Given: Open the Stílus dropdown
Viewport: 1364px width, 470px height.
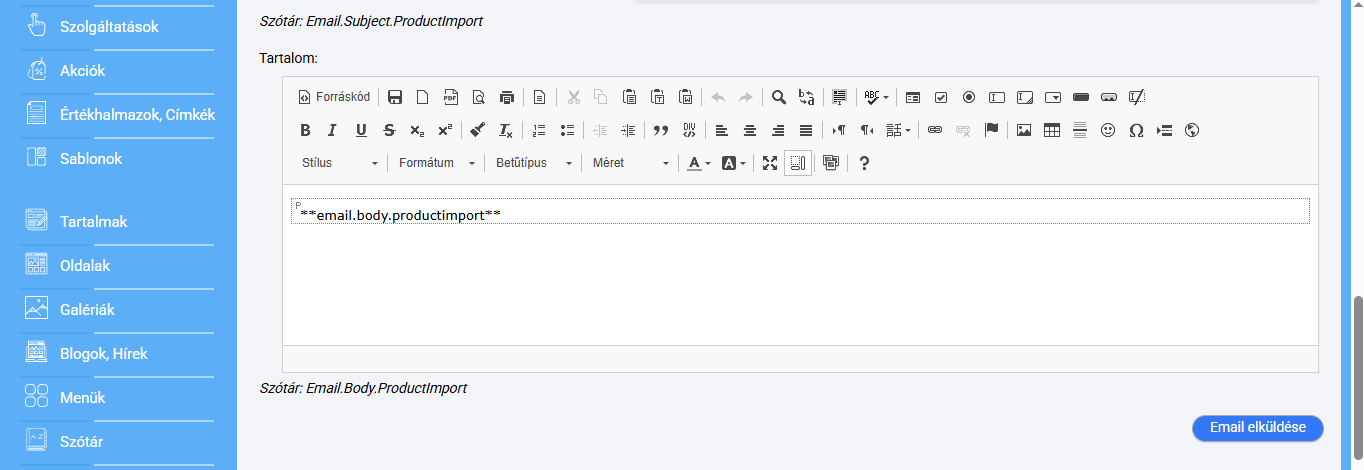Looking at the screenshot, I should [x=340, y=163].
